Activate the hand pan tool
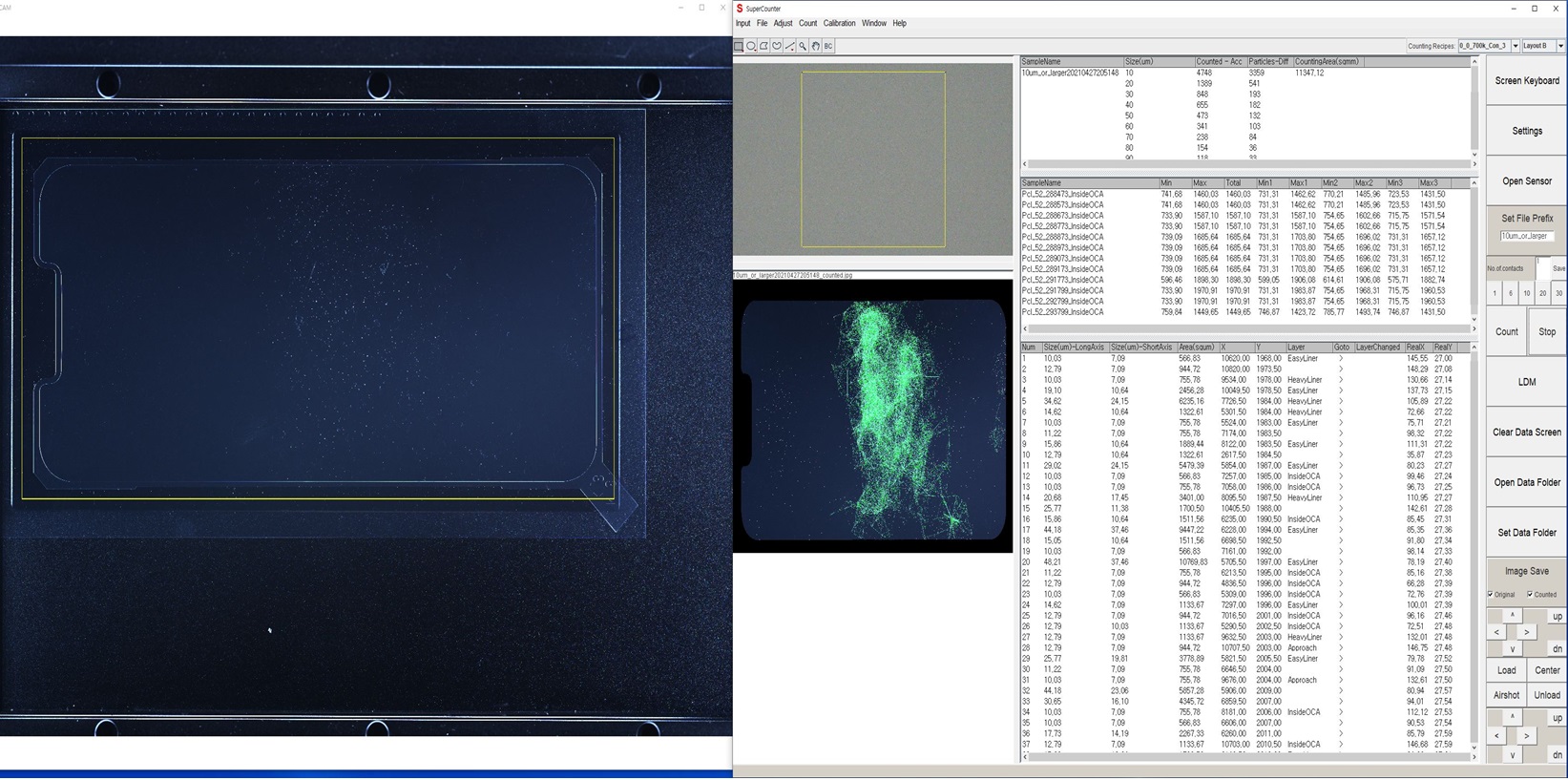This screenshot has height=781, width=1568. coord(815,46)
